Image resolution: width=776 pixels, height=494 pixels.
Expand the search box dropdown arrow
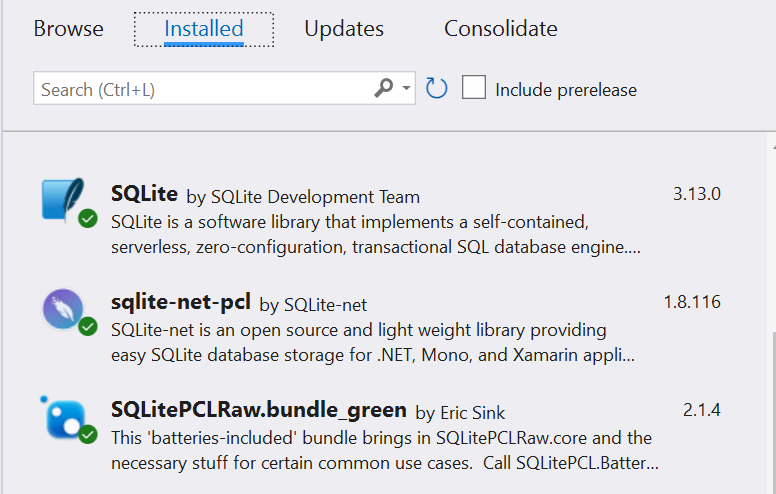(x=406, y=89)
